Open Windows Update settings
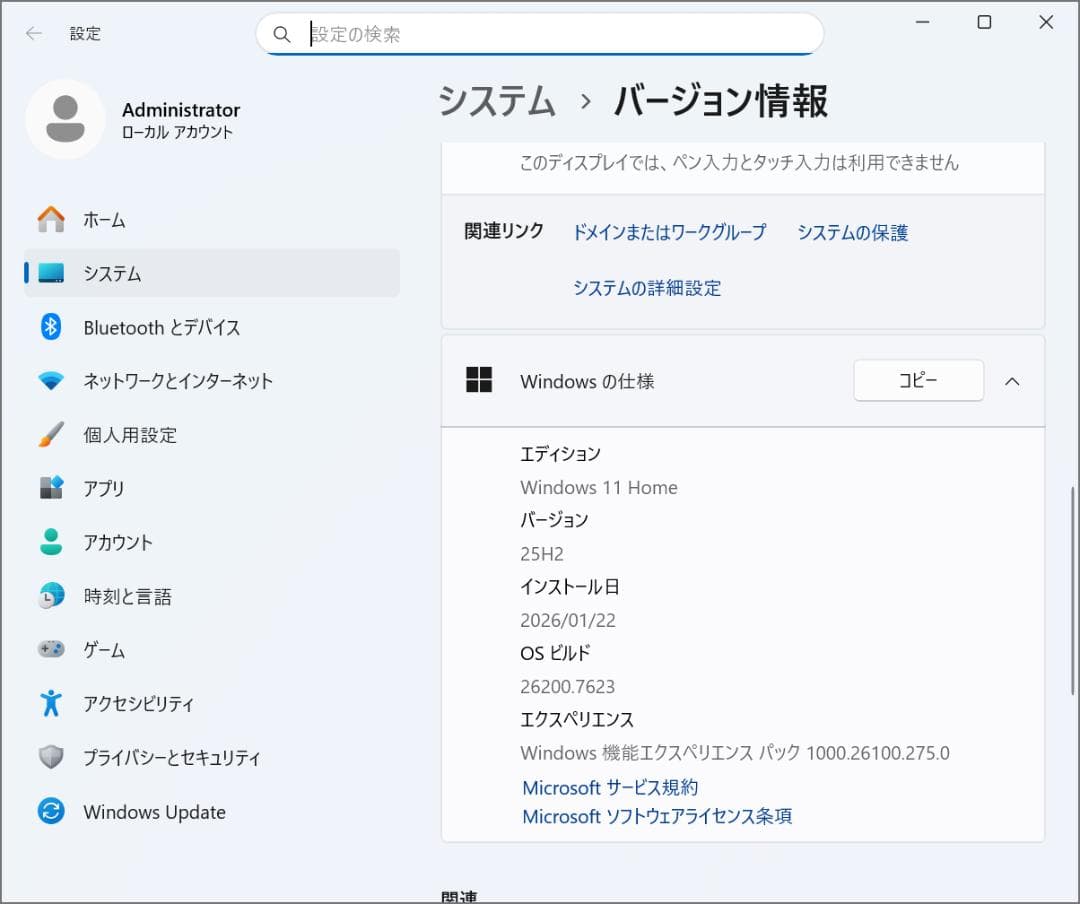1080x904 pixels. (x=154, y=812)
